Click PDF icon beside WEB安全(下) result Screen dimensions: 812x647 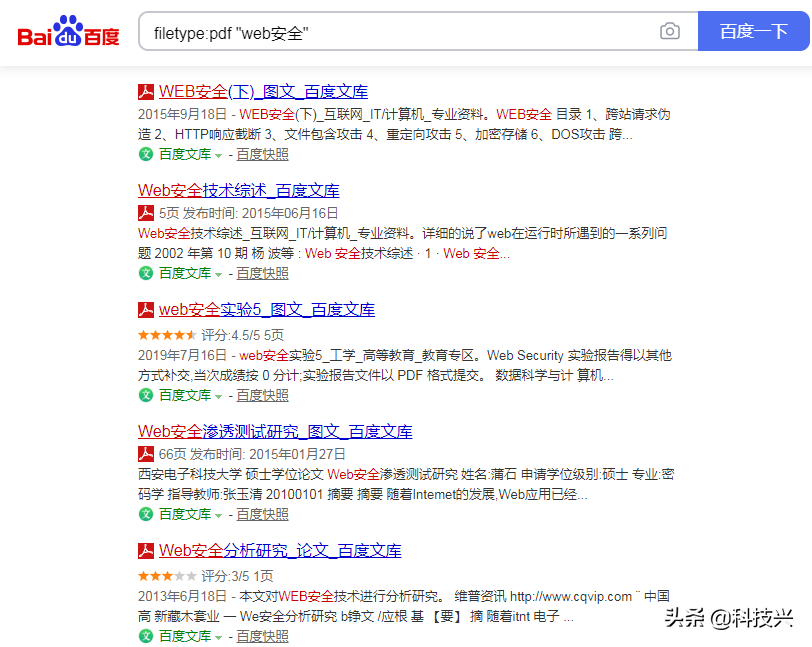click(146, 92)
